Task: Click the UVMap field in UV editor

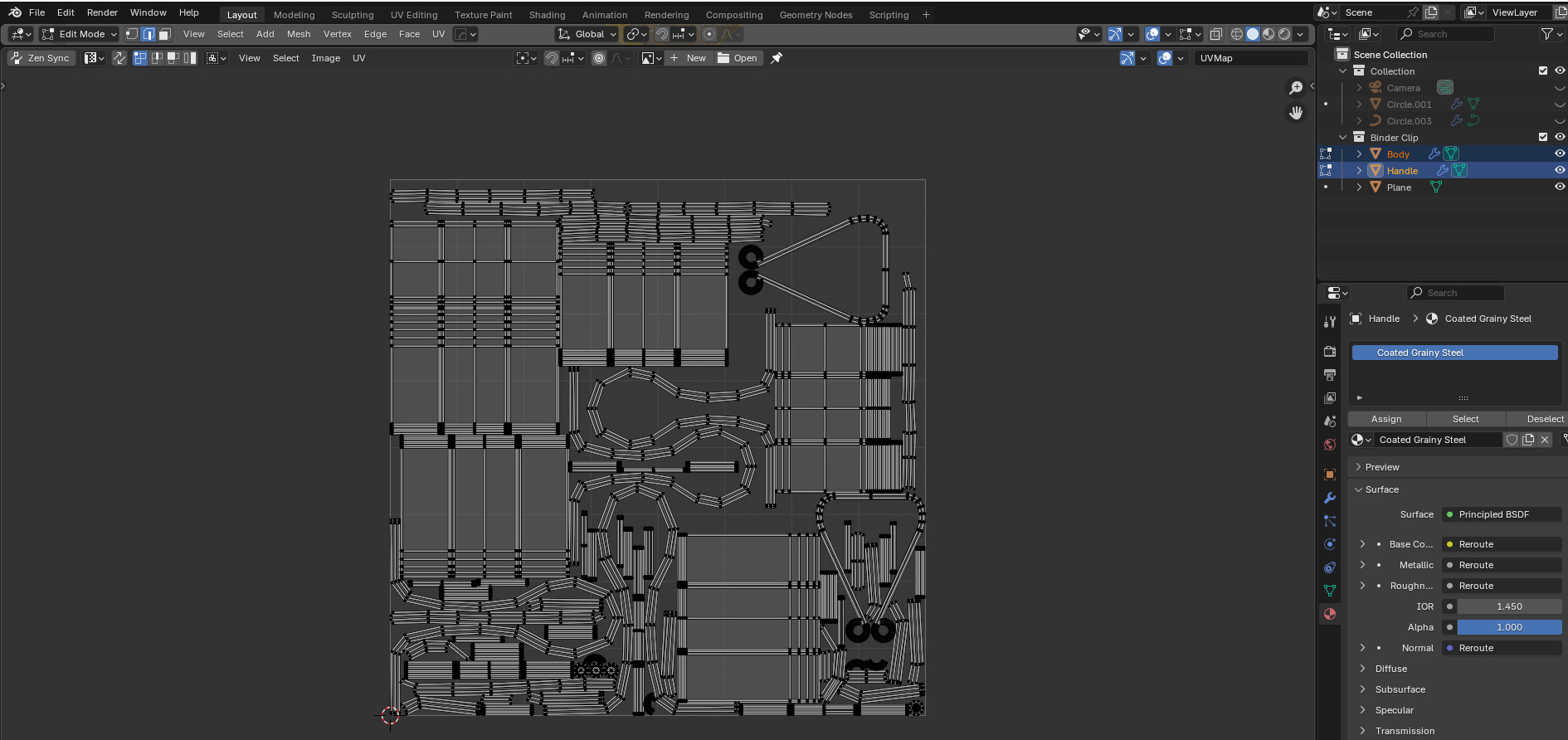Action: click(1250, 58)
